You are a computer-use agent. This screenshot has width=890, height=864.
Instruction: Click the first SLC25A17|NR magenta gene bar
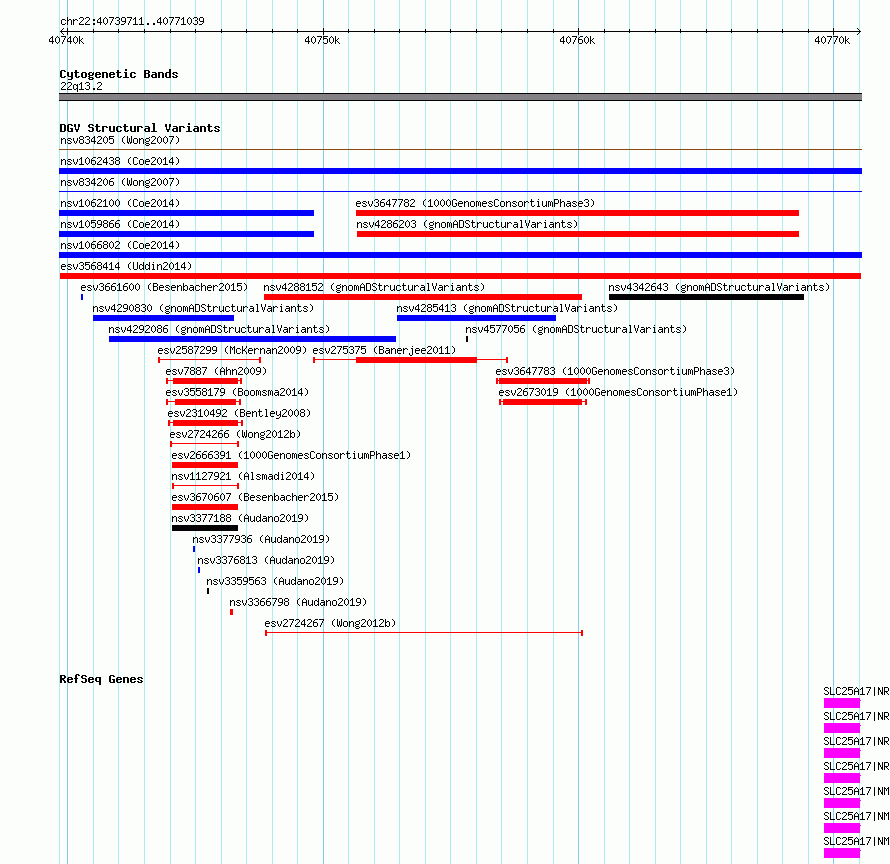pyautogui.click(x=842, y=703)
